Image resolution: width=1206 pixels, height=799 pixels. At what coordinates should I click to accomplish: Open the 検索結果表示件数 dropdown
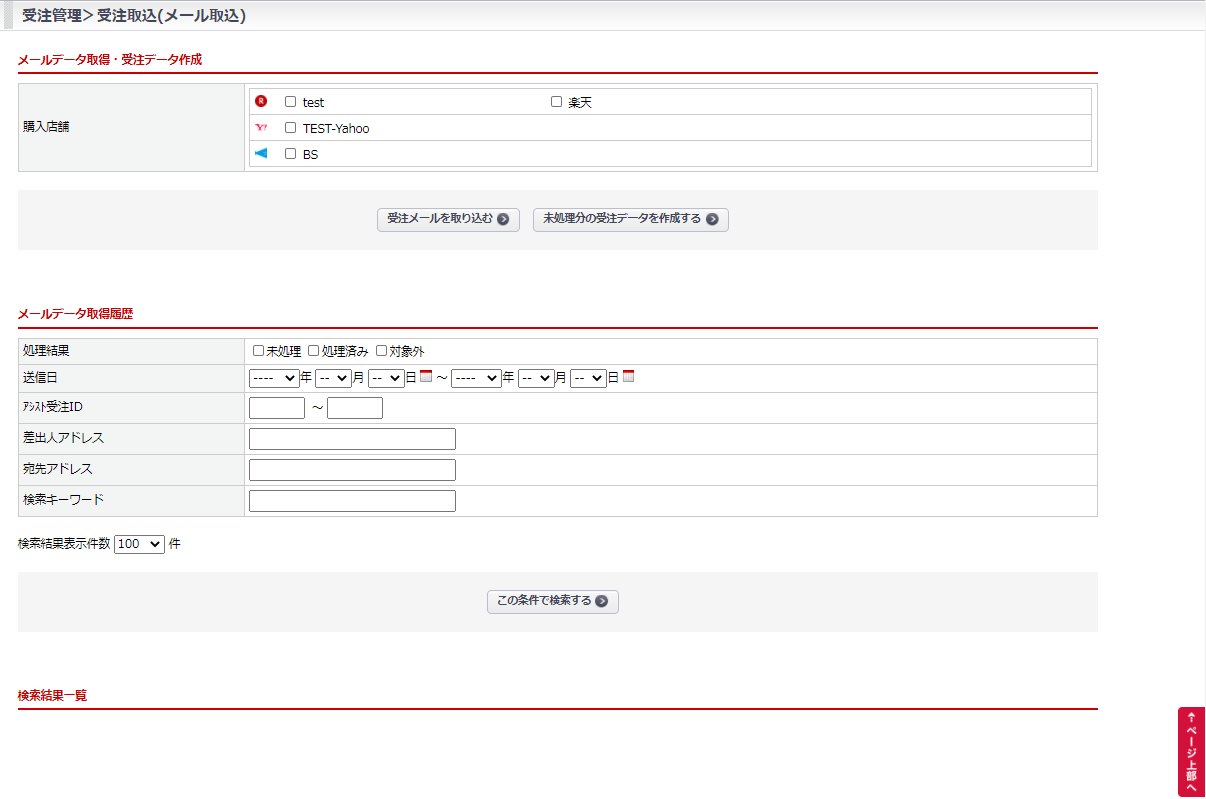coord(139,544)
